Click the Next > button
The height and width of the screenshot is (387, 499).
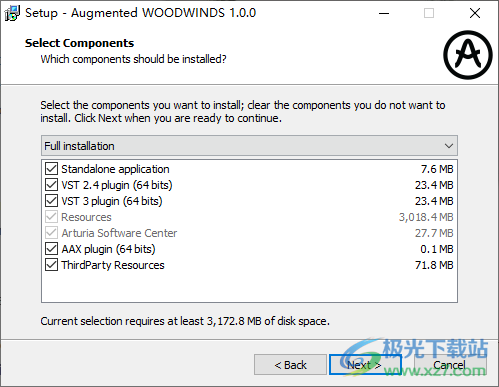(x=365, y=365)
